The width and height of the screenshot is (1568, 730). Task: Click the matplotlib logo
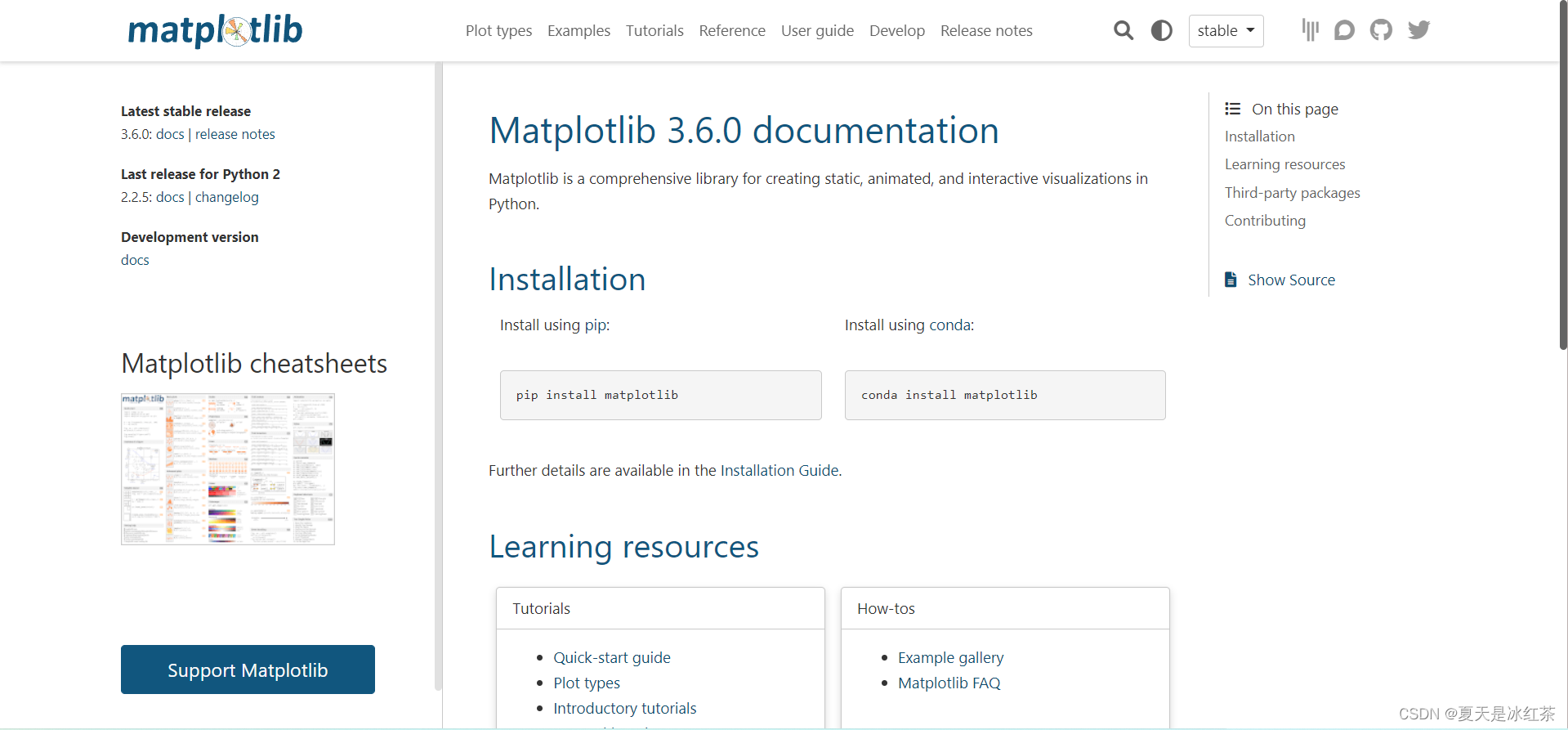215,30
